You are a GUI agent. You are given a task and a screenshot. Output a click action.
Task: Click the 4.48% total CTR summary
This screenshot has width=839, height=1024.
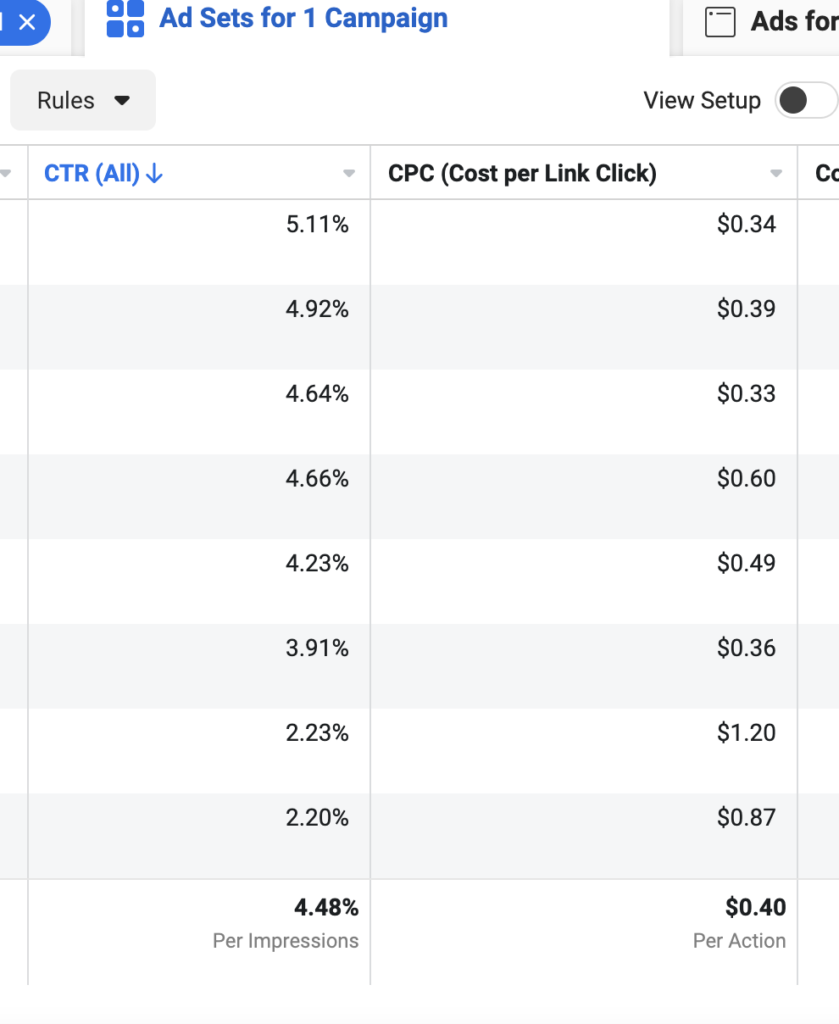[326, 908]
